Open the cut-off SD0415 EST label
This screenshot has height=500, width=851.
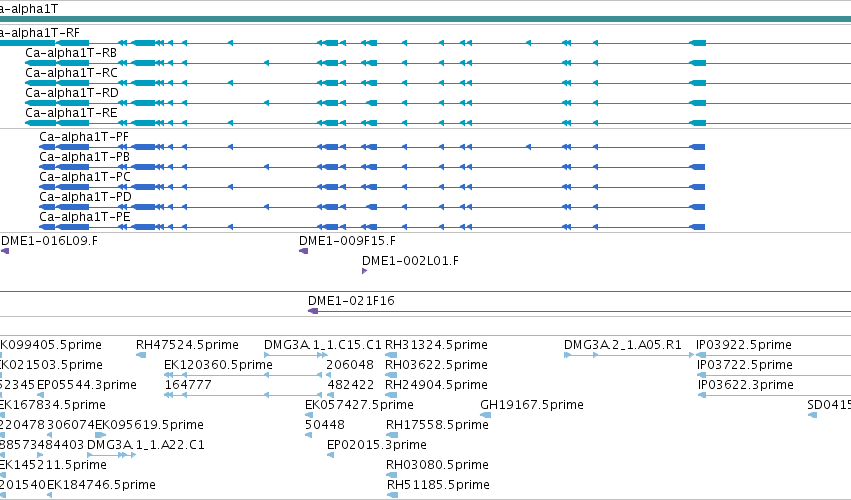point(829,405)
